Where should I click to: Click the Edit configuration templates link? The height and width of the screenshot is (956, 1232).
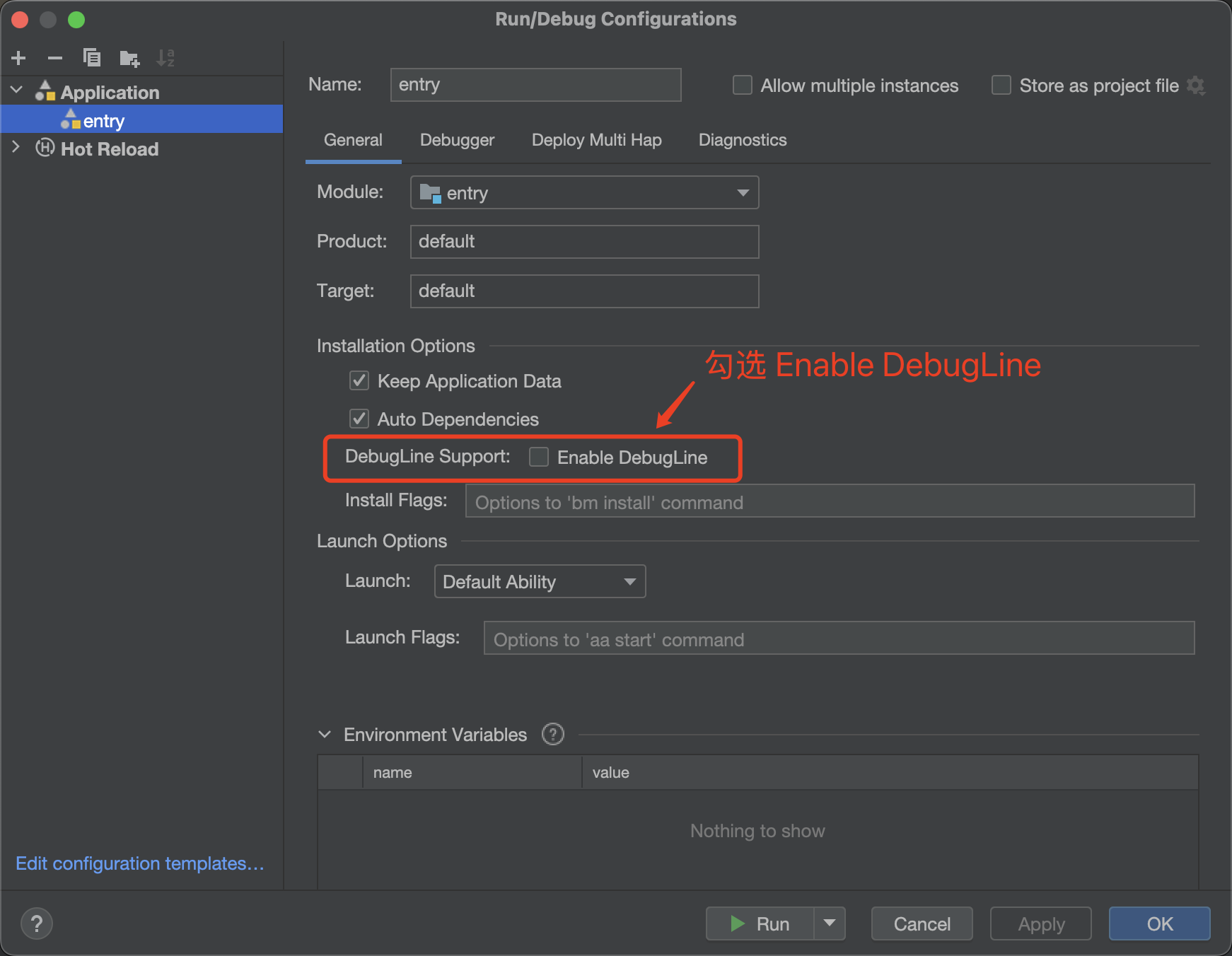click(x=140, y=863)
